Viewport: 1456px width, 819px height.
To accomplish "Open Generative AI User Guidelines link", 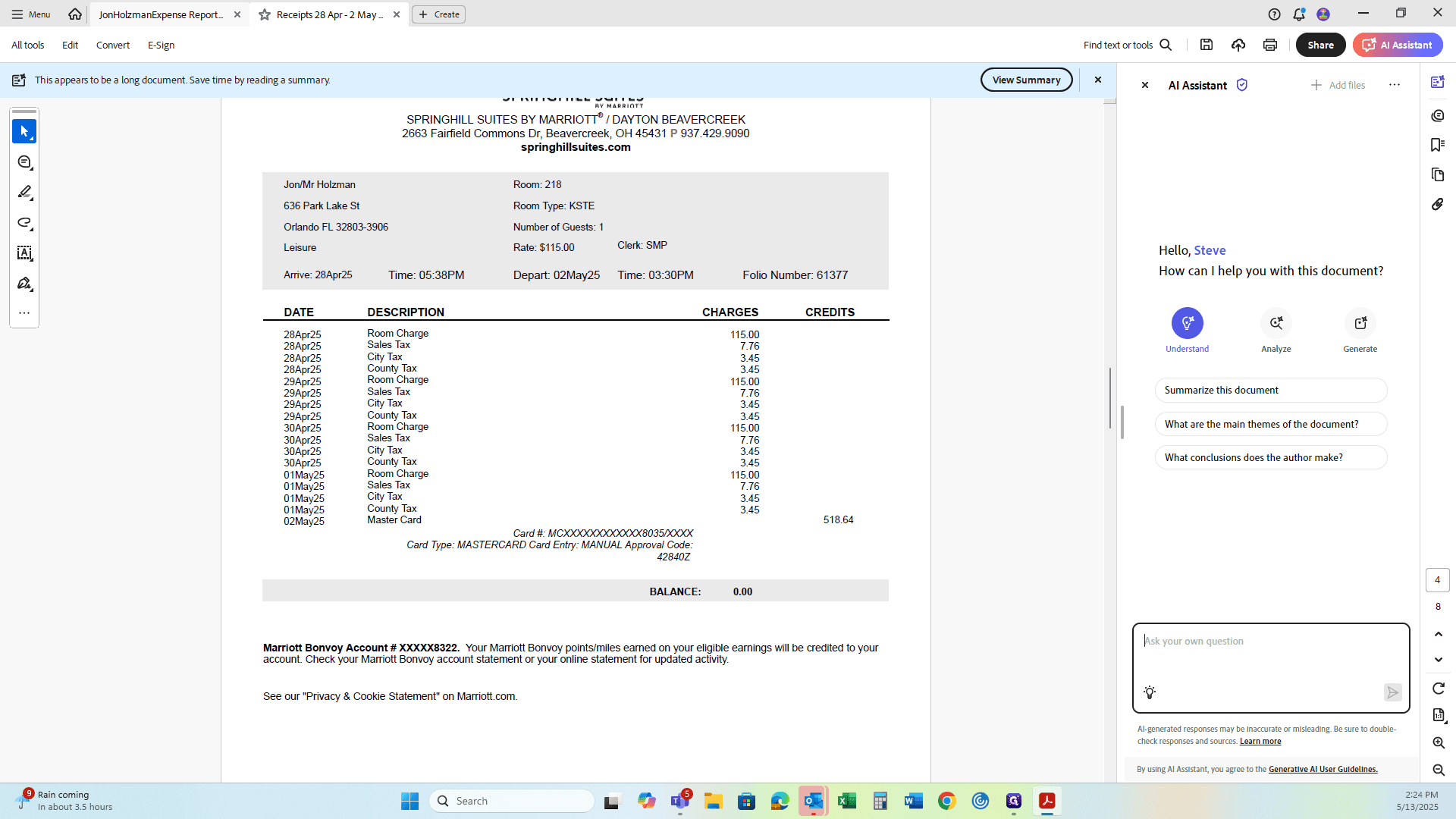I will [x=1323, y=770].
